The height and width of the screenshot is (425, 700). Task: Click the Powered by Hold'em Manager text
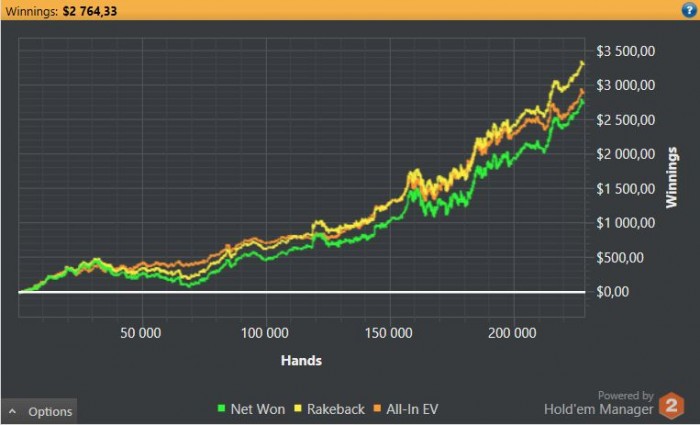click(599, 403)
